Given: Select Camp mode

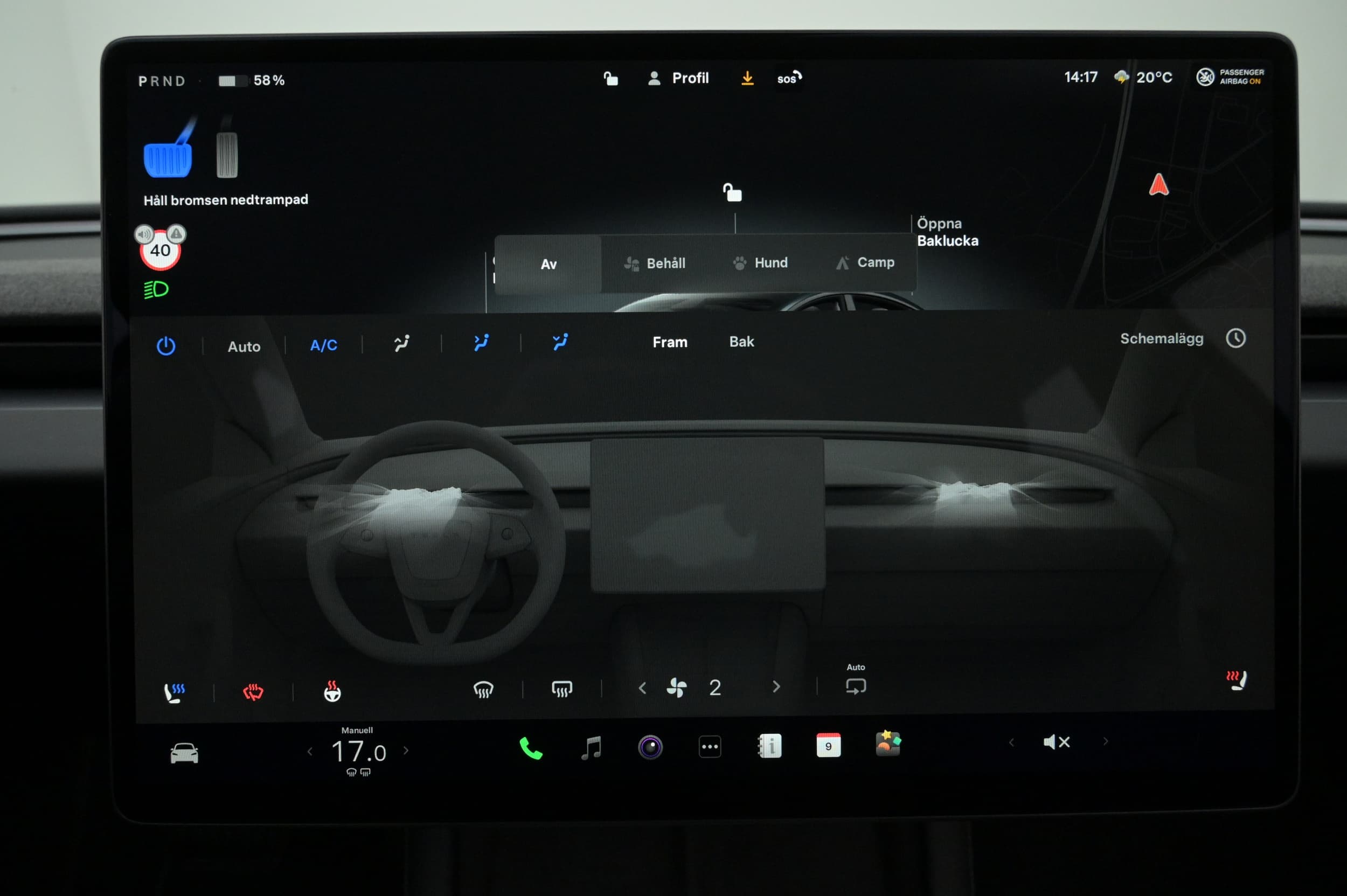Looking at the screenshot, I should click(865, 262).
